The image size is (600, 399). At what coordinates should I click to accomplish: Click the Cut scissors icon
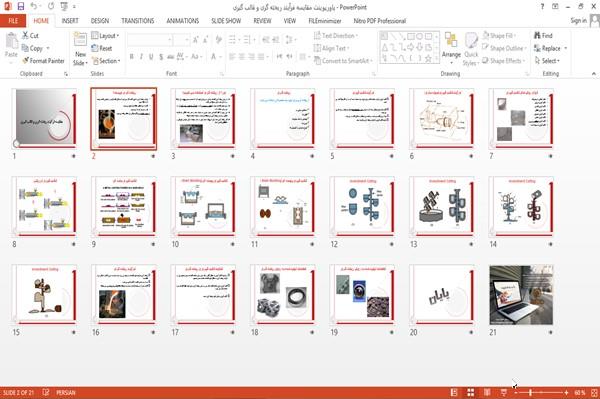25,35
